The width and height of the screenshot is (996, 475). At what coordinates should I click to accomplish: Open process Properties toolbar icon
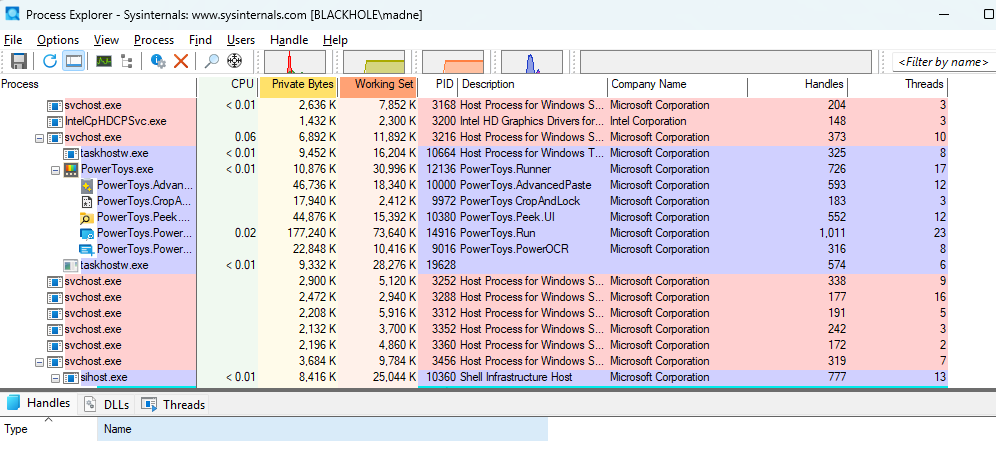(x=158, y=61)
